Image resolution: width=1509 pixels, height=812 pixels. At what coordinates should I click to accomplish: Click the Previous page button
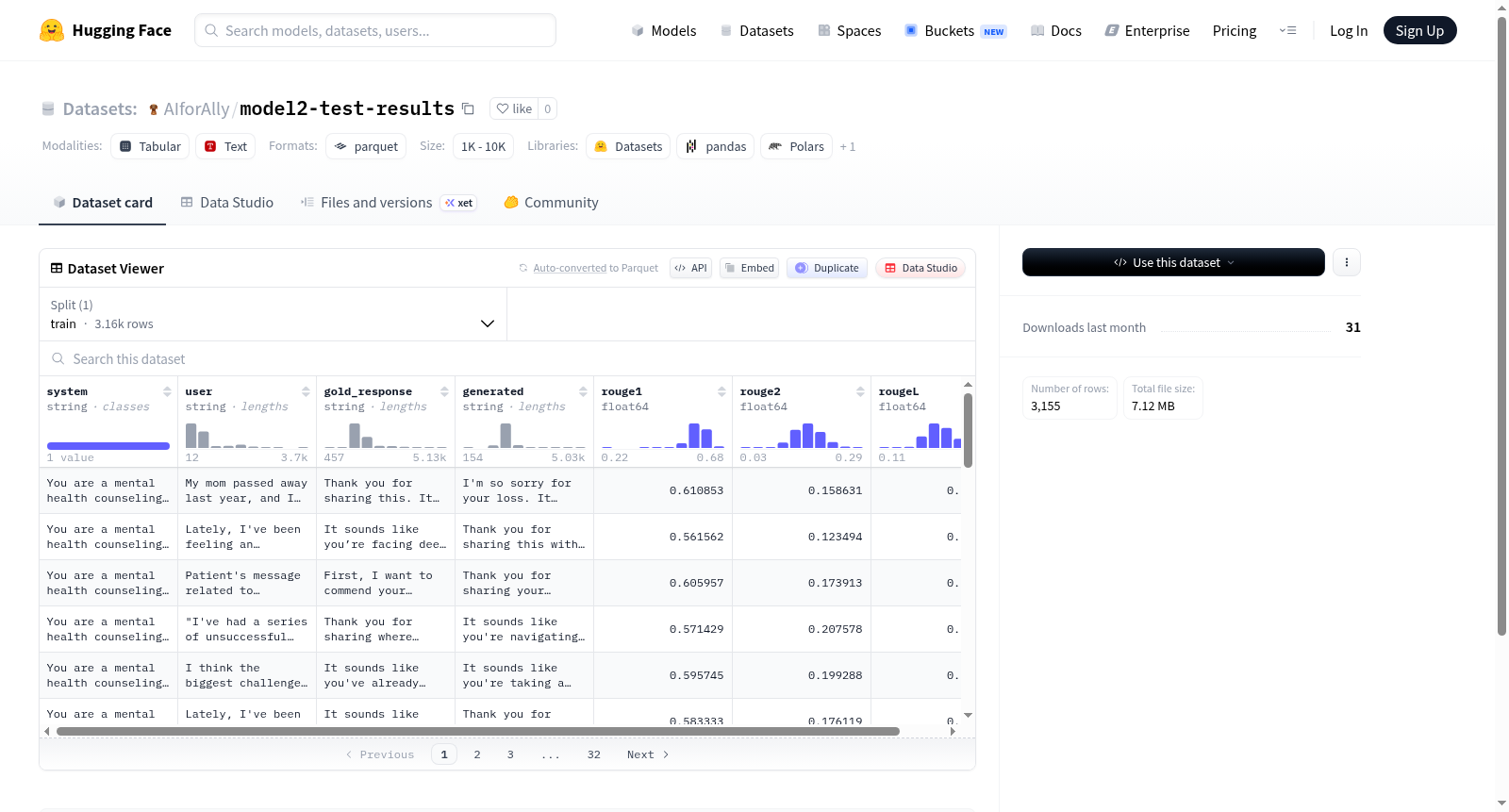point(380,754)
